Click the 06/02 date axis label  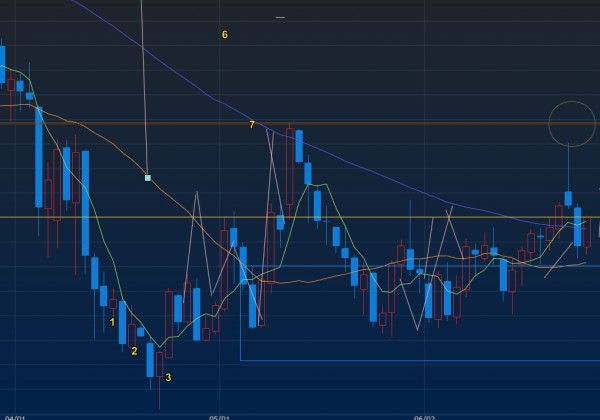pyautogui.click(x=425, y=415)
